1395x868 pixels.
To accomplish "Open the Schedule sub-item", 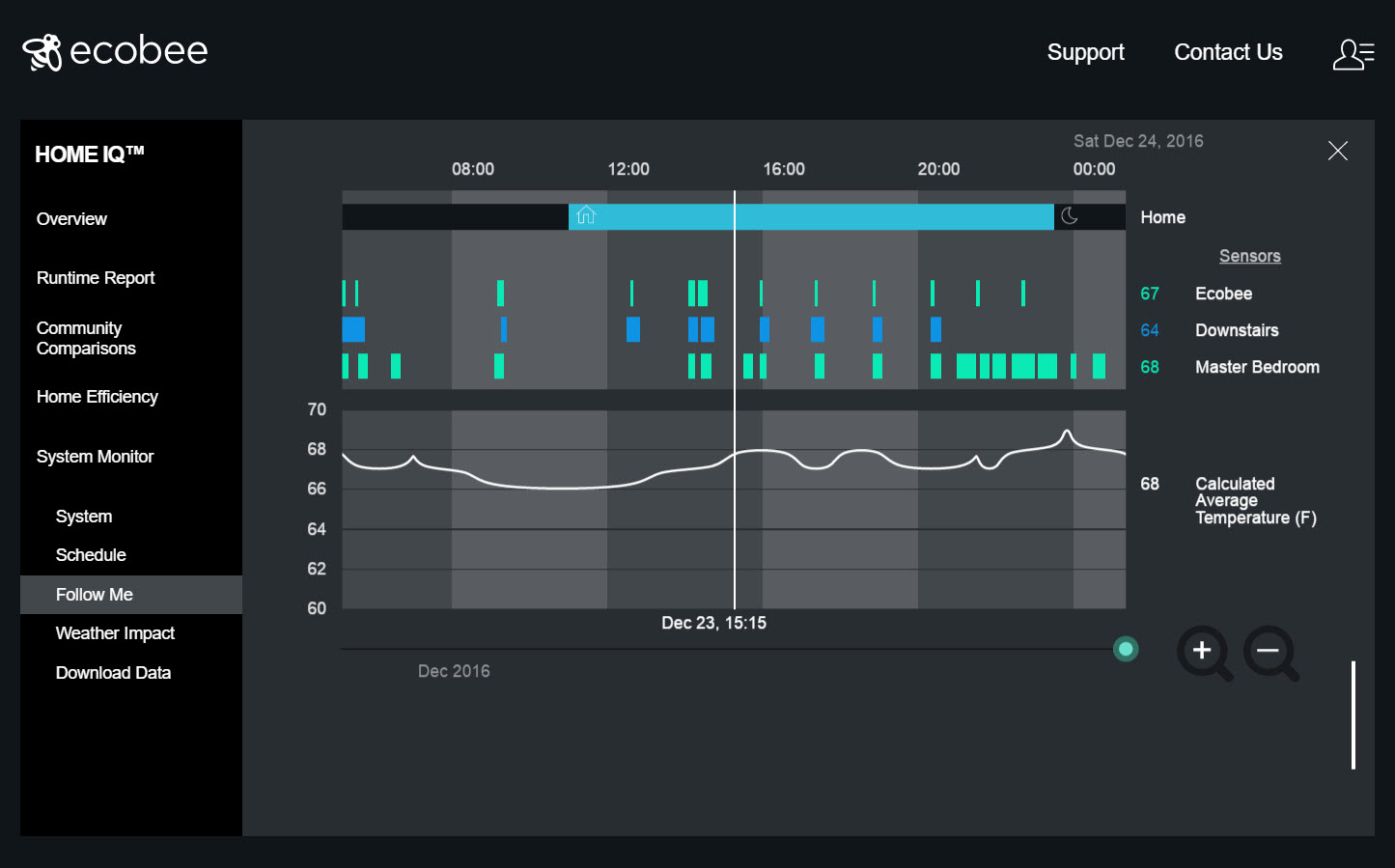I will coord(91,555).
